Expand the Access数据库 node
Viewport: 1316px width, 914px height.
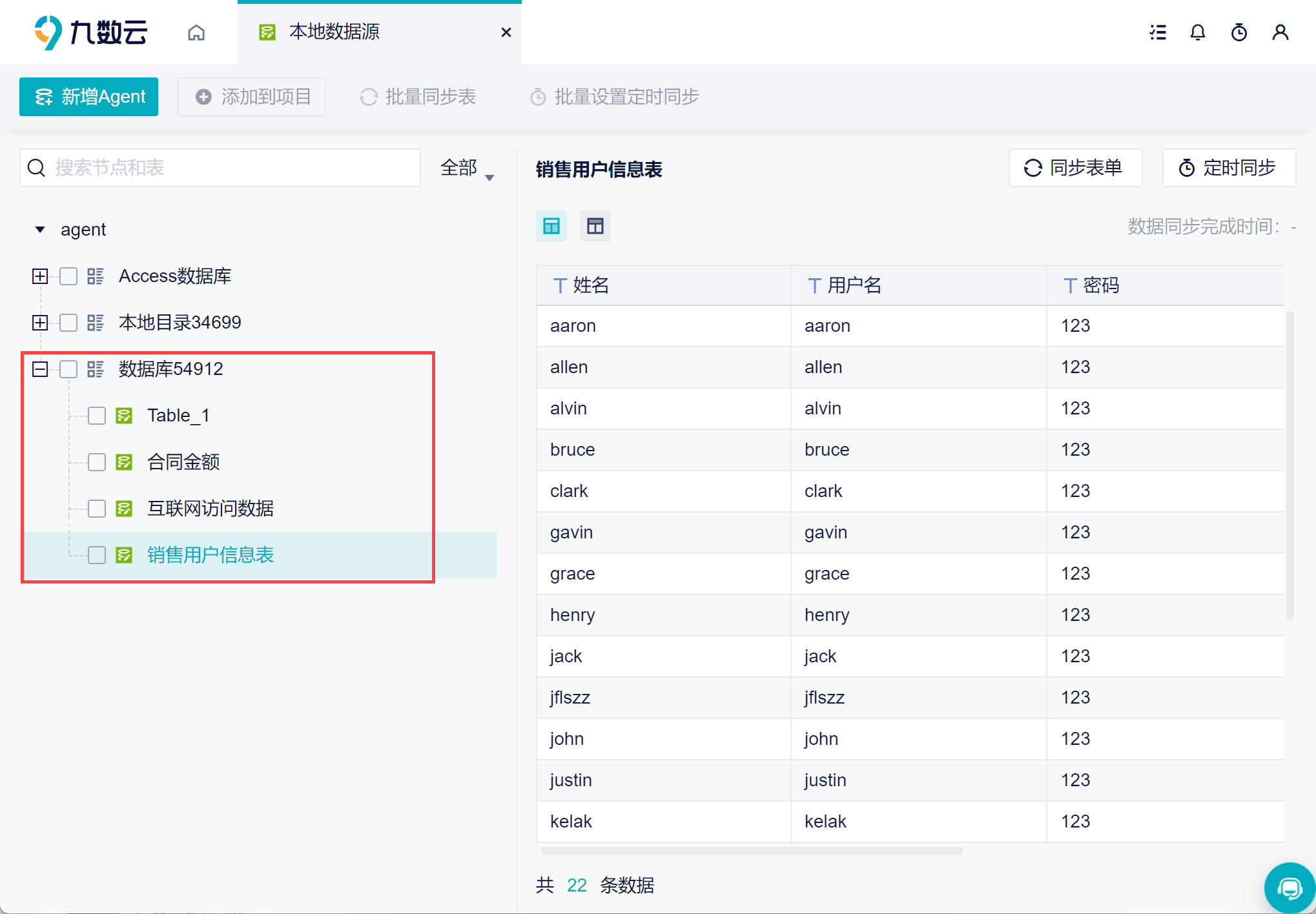pos(40,276)
